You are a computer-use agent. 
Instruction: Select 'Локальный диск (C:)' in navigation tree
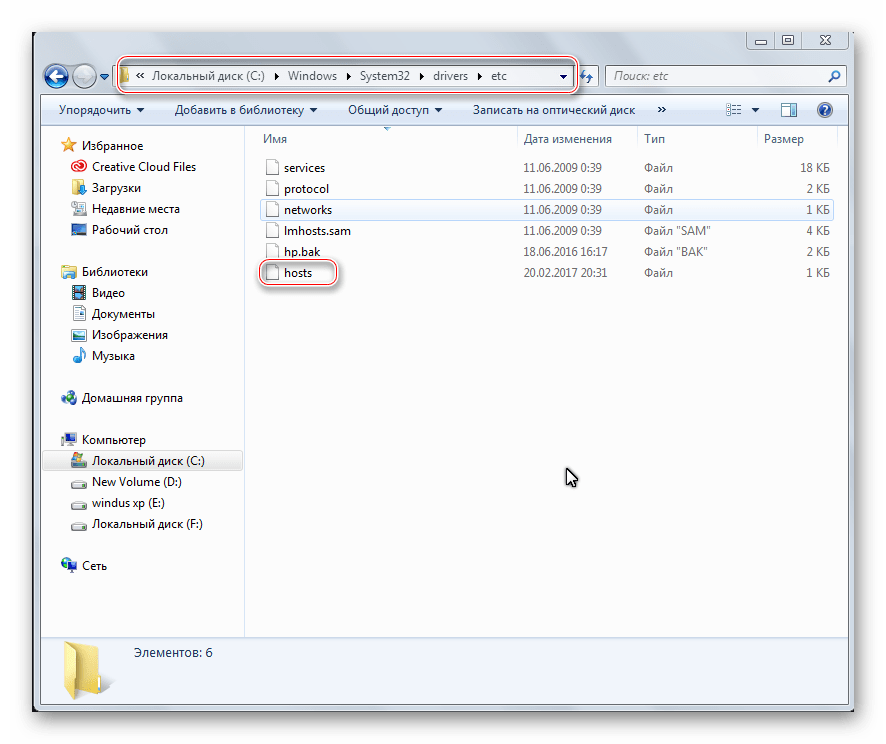tap(142, 461)
